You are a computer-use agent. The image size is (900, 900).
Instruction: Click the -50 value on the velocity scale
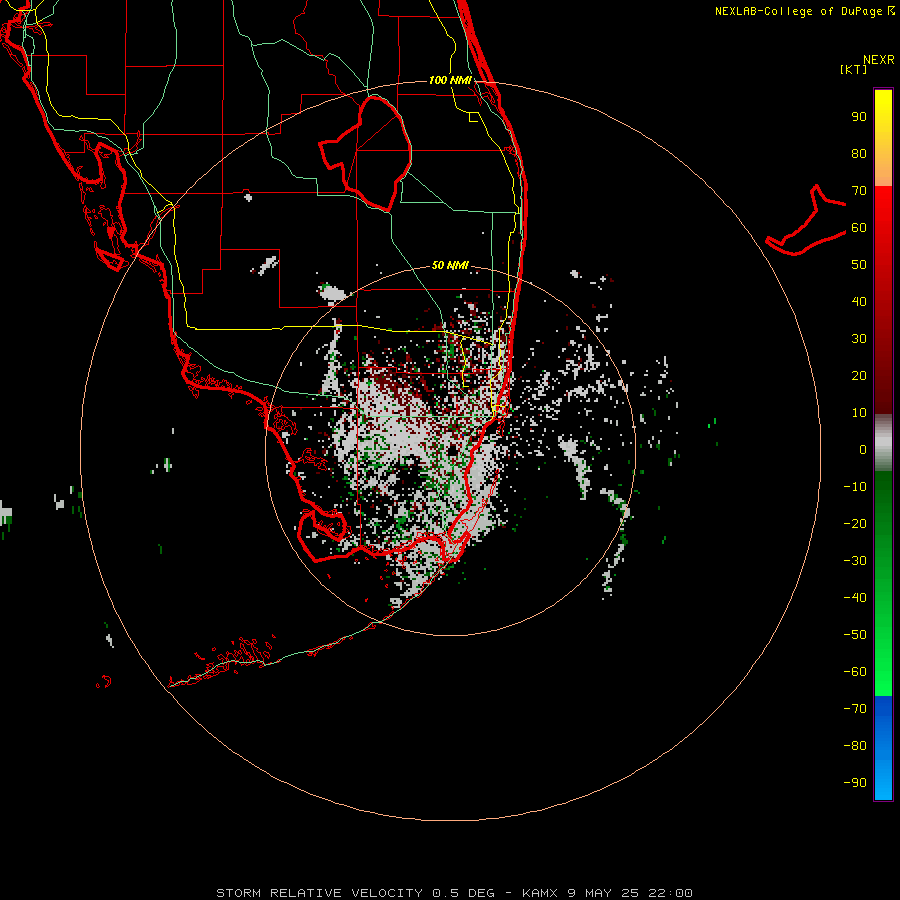coord(855,634)
